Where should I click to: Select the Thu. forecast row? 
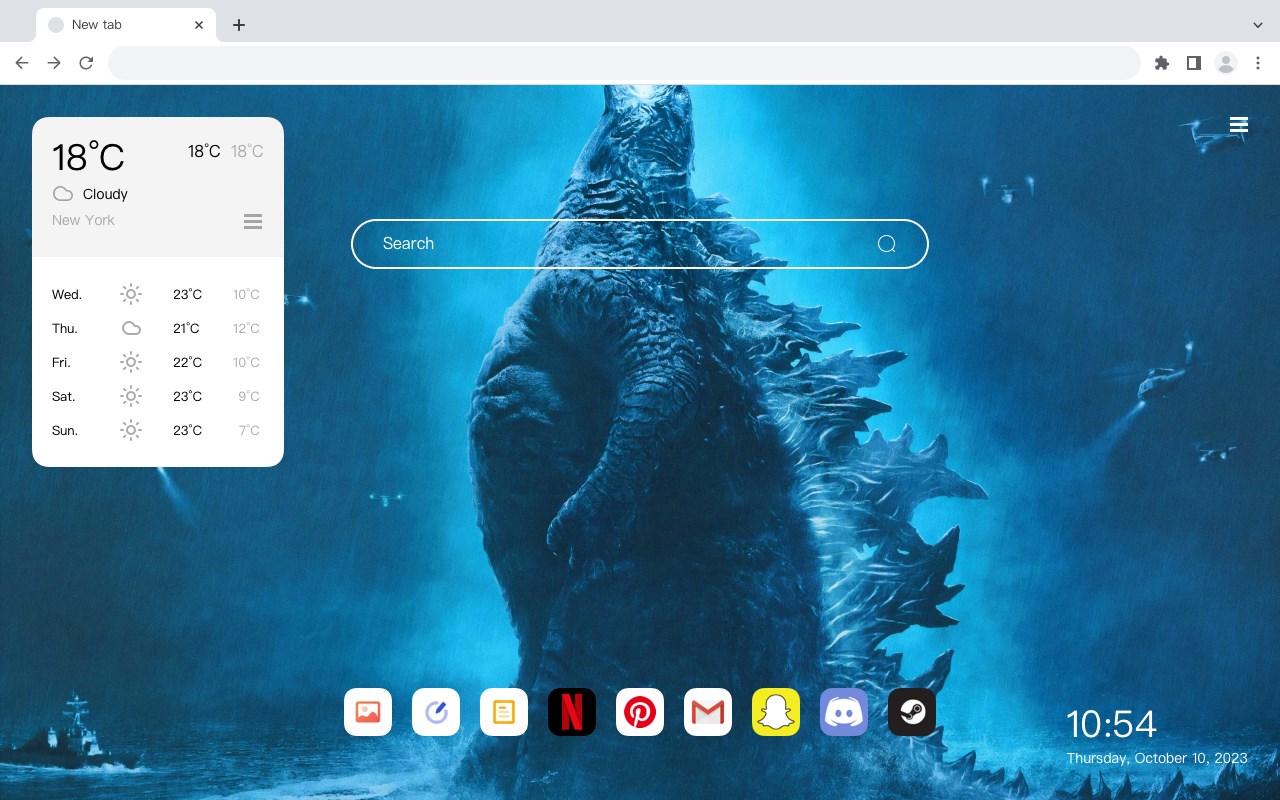point(158,328)
